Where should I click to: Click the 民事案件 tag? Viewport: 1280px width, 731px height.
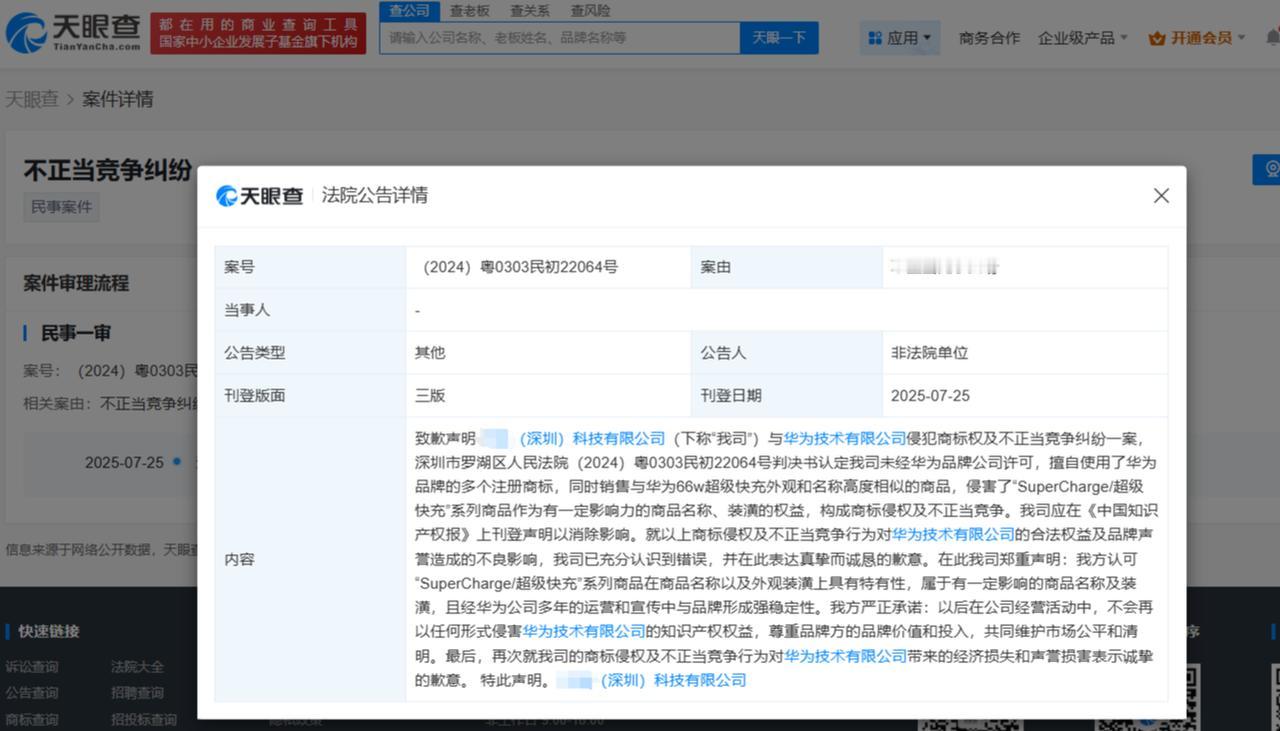point(61,207)
